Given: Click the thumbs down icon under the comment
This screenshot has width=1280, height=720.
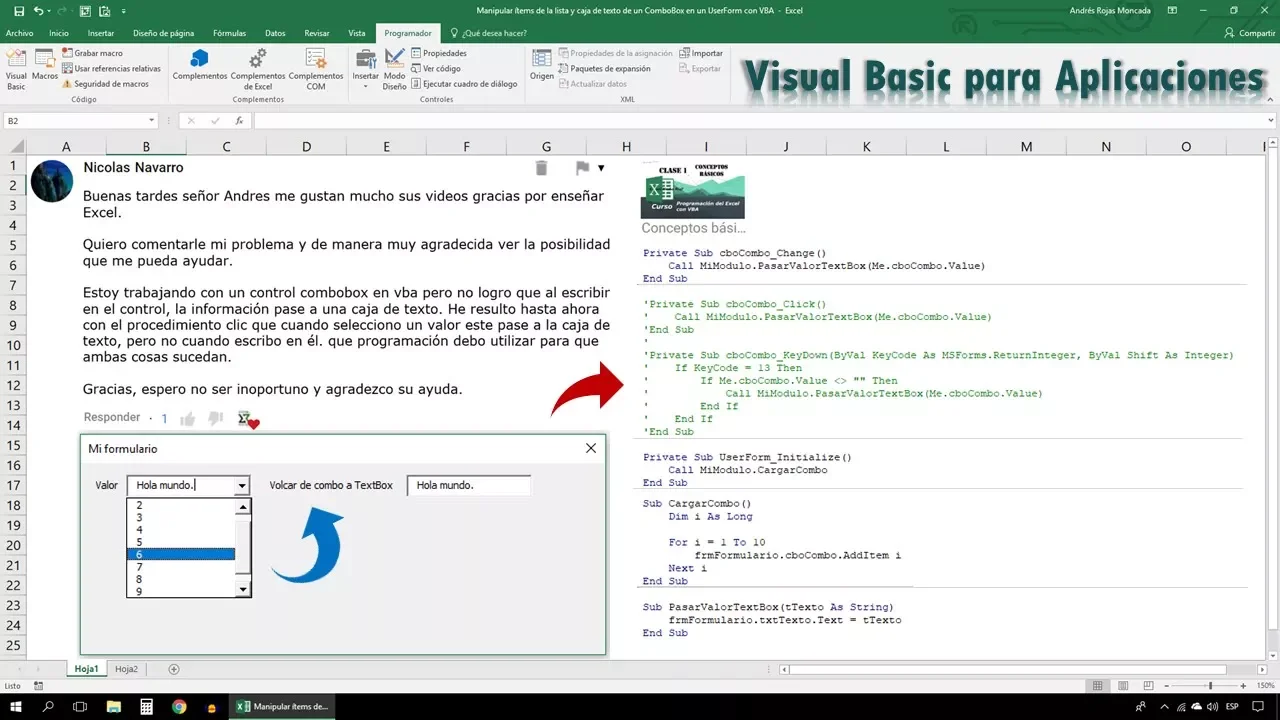Looking at the screenshot, I should [215, 418].
